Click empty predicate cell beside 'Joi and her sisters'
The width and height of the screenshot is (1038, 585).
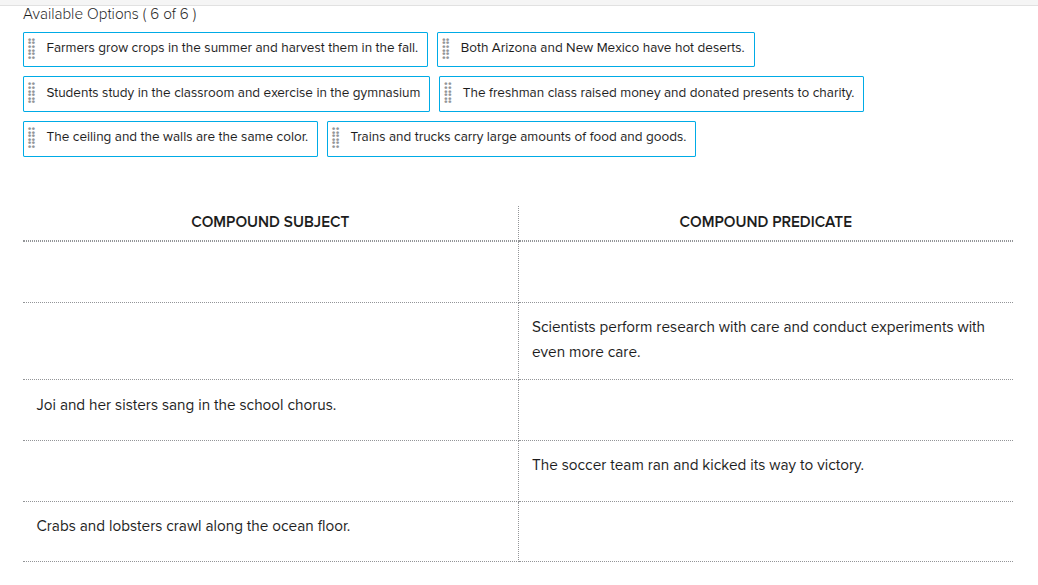(765, 409)
